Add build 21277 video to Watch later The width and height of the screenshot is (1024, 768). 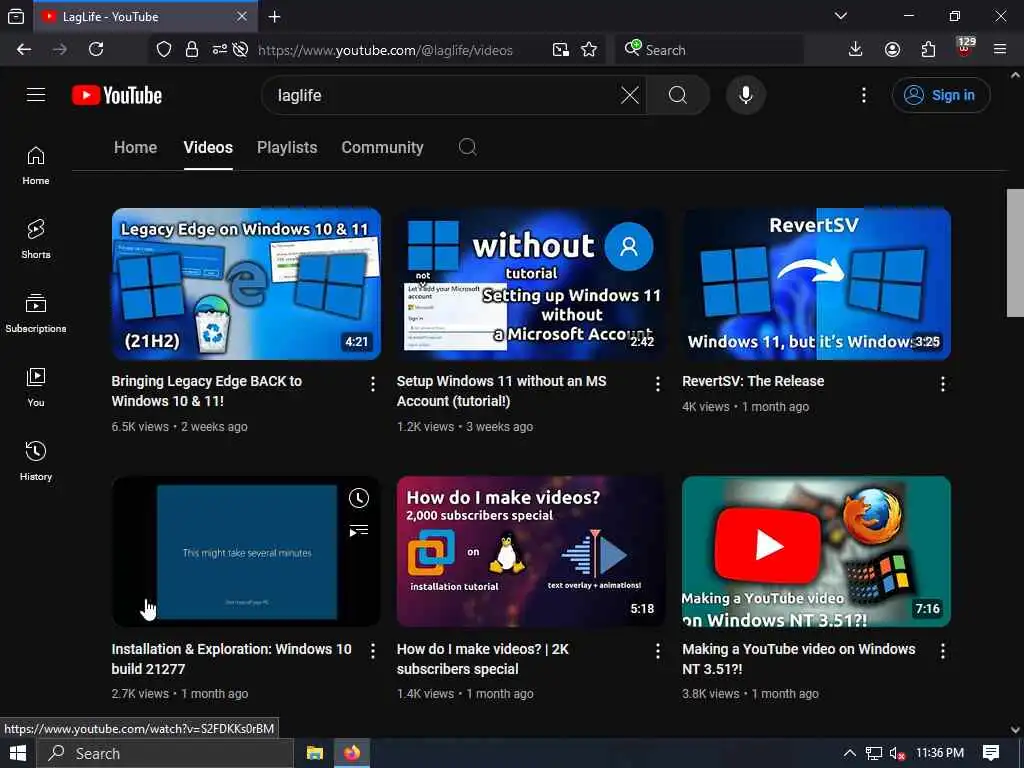359,498
